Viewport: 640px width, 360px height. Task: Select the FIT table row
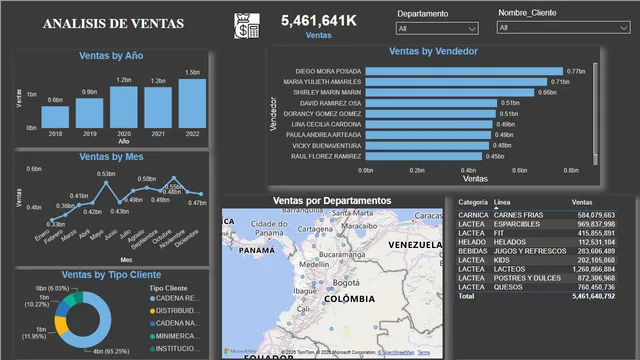(536, 233)
